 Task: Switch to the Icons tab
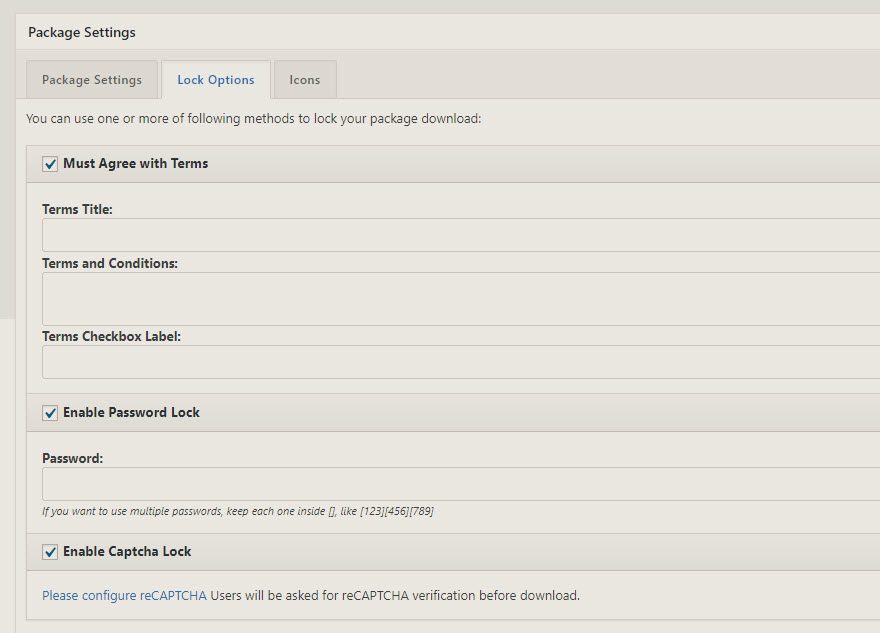[x=305, y=79]
